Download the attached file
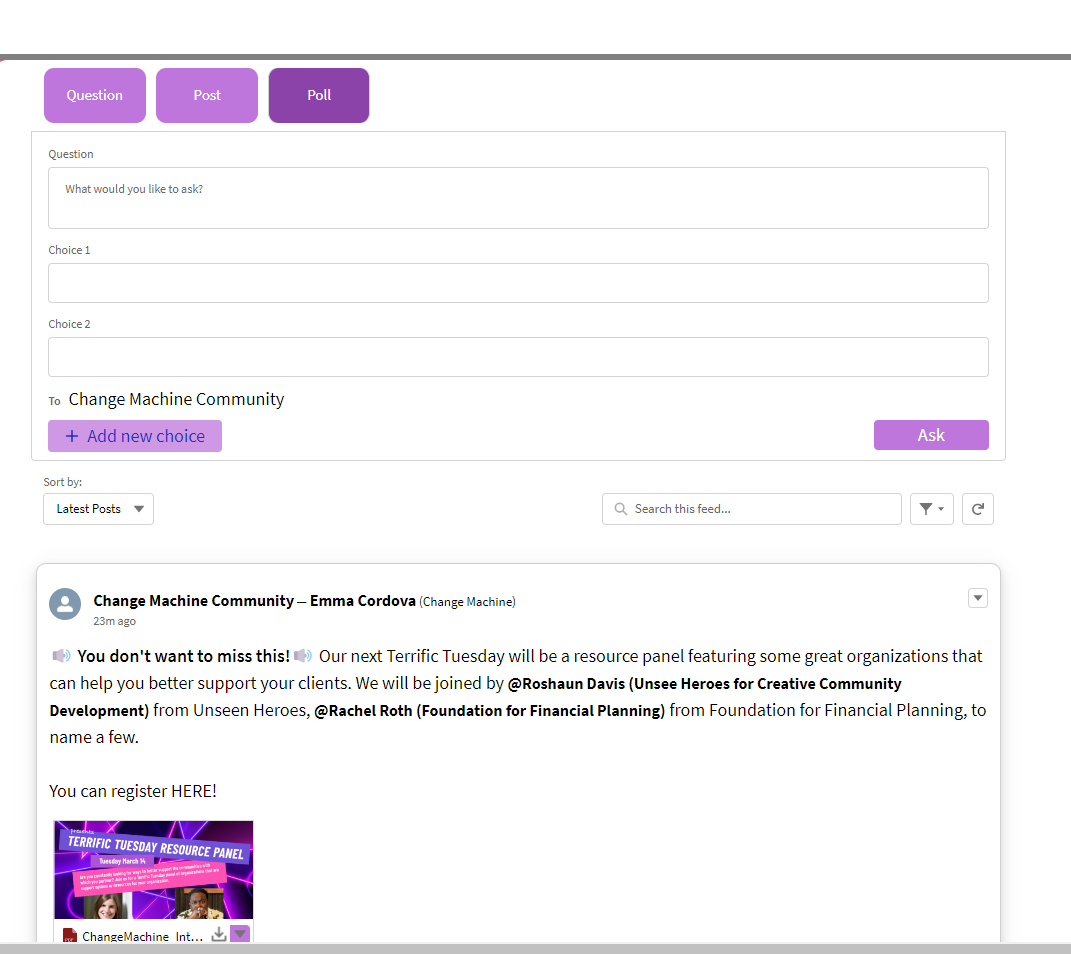1071x954 pixels. coord(219,934)
